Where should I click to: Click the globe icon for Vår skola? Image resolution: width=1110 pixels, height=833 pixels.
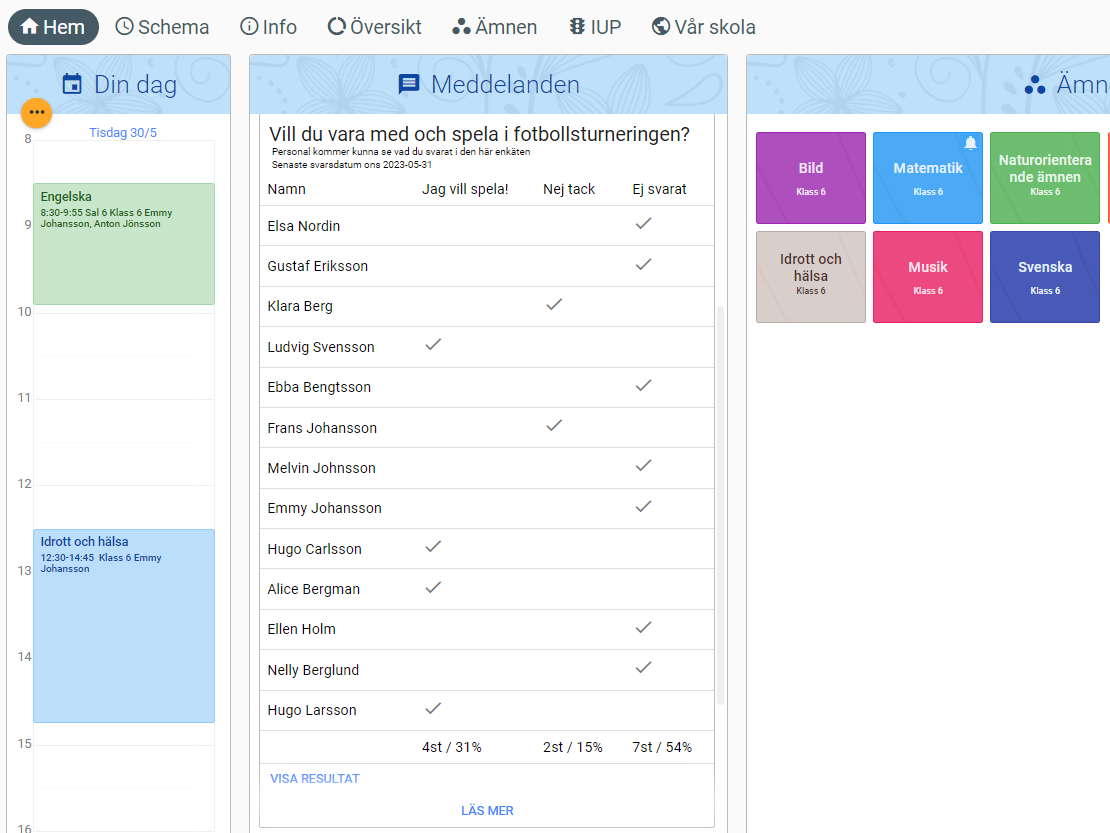point(660,27)
